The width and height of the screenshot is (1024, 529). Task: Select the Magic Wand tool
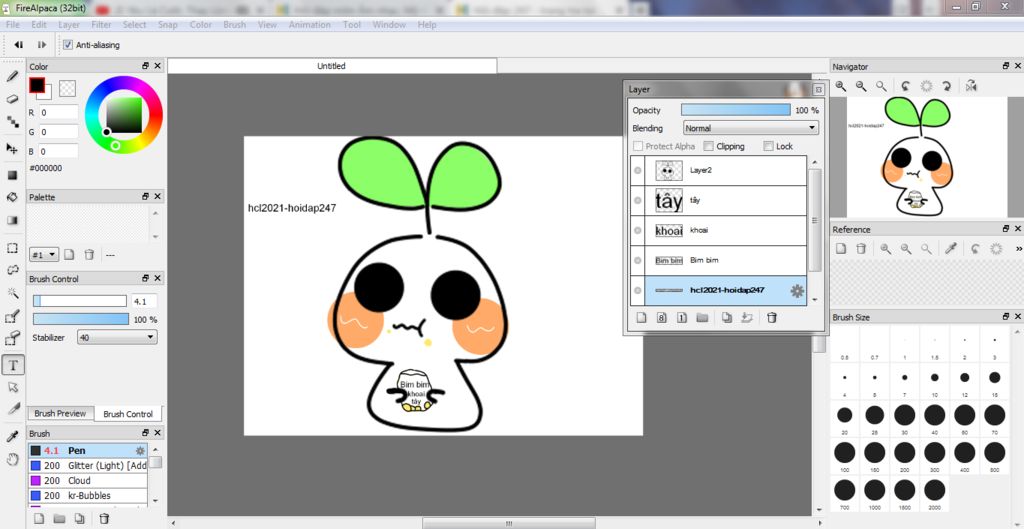tap(12, 292)
